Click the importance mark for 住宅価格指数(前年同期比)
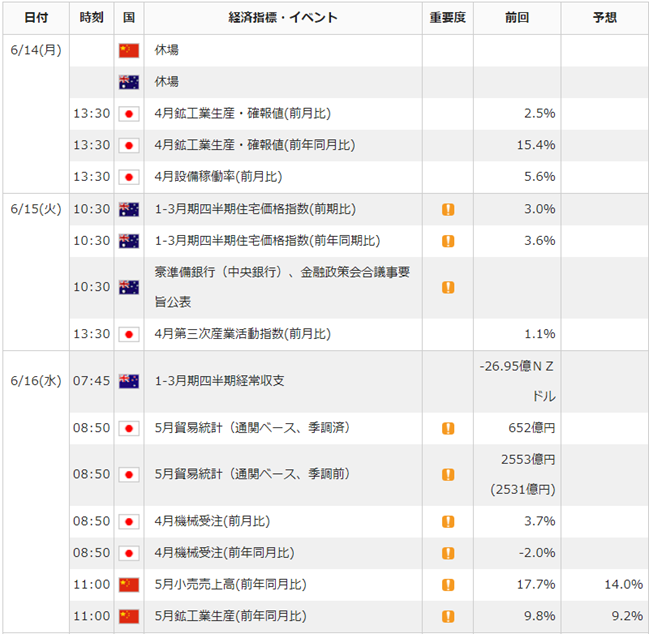 click(448, 241)
